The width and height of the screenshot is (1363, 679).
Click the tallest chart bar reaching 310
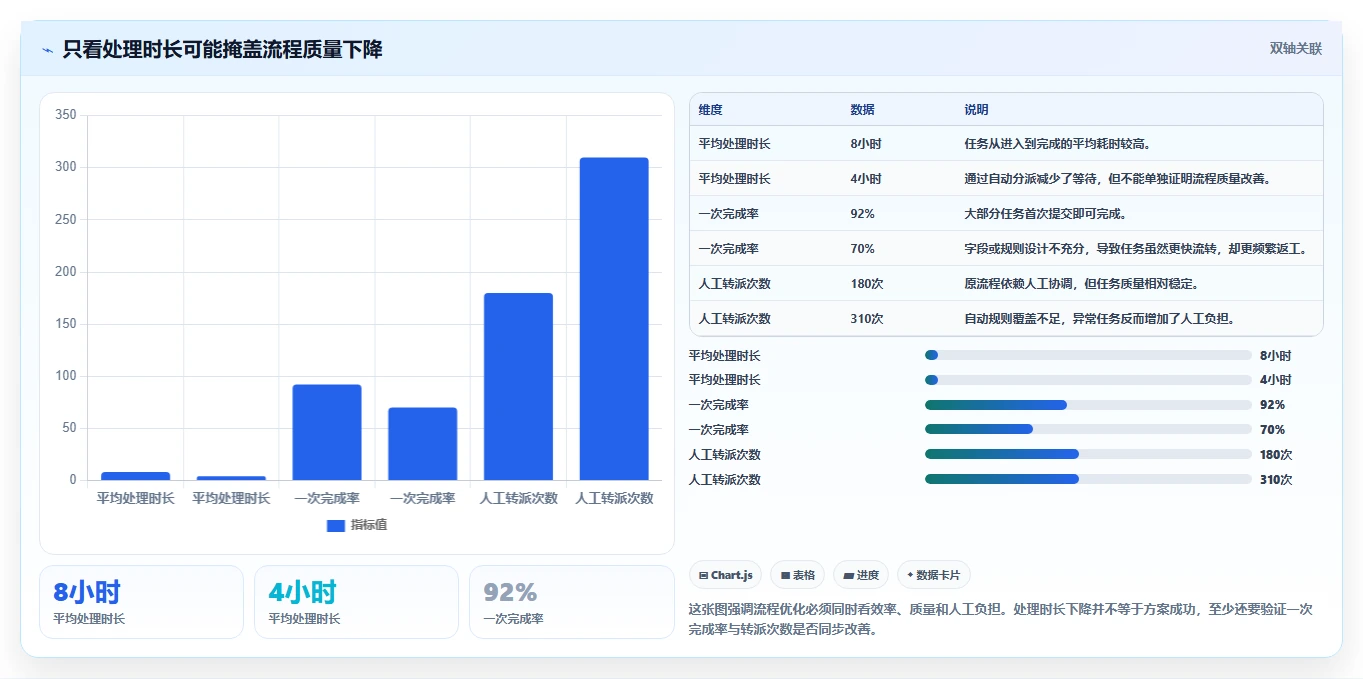point(614,319)
